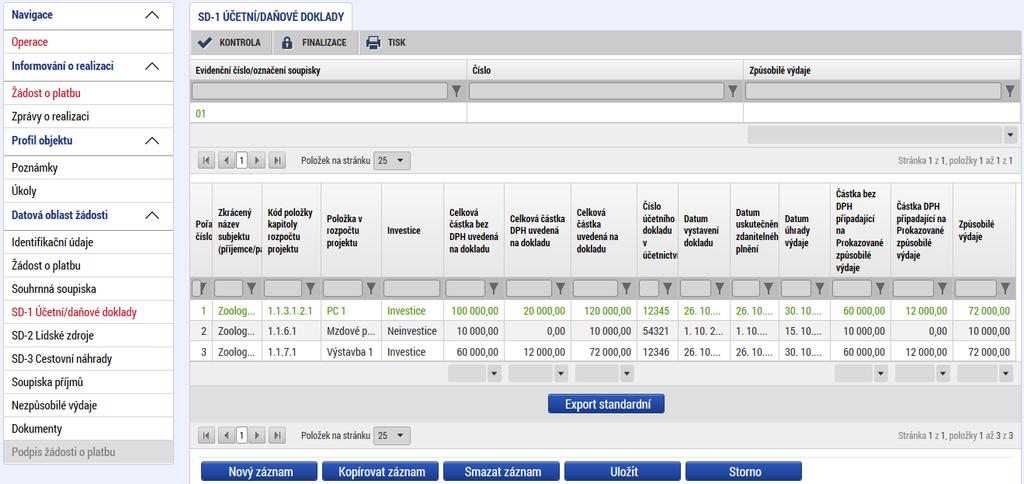
Task: Go to next page in lower pager
Action: [257, 435]
